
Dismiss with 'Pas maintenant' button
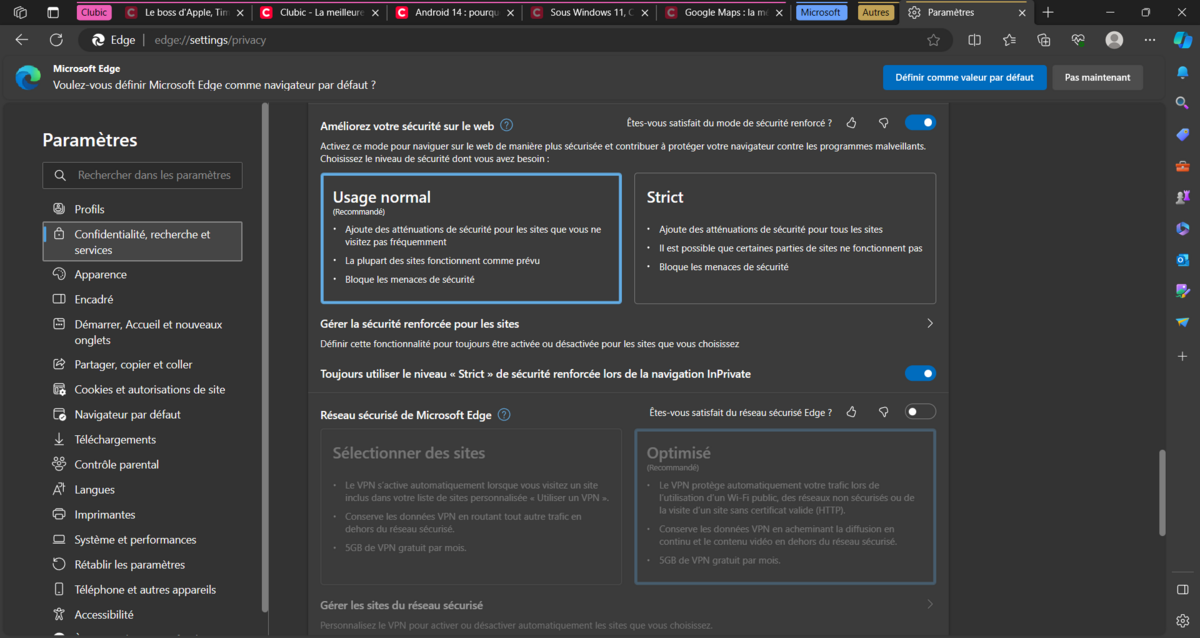point(1097,77)
